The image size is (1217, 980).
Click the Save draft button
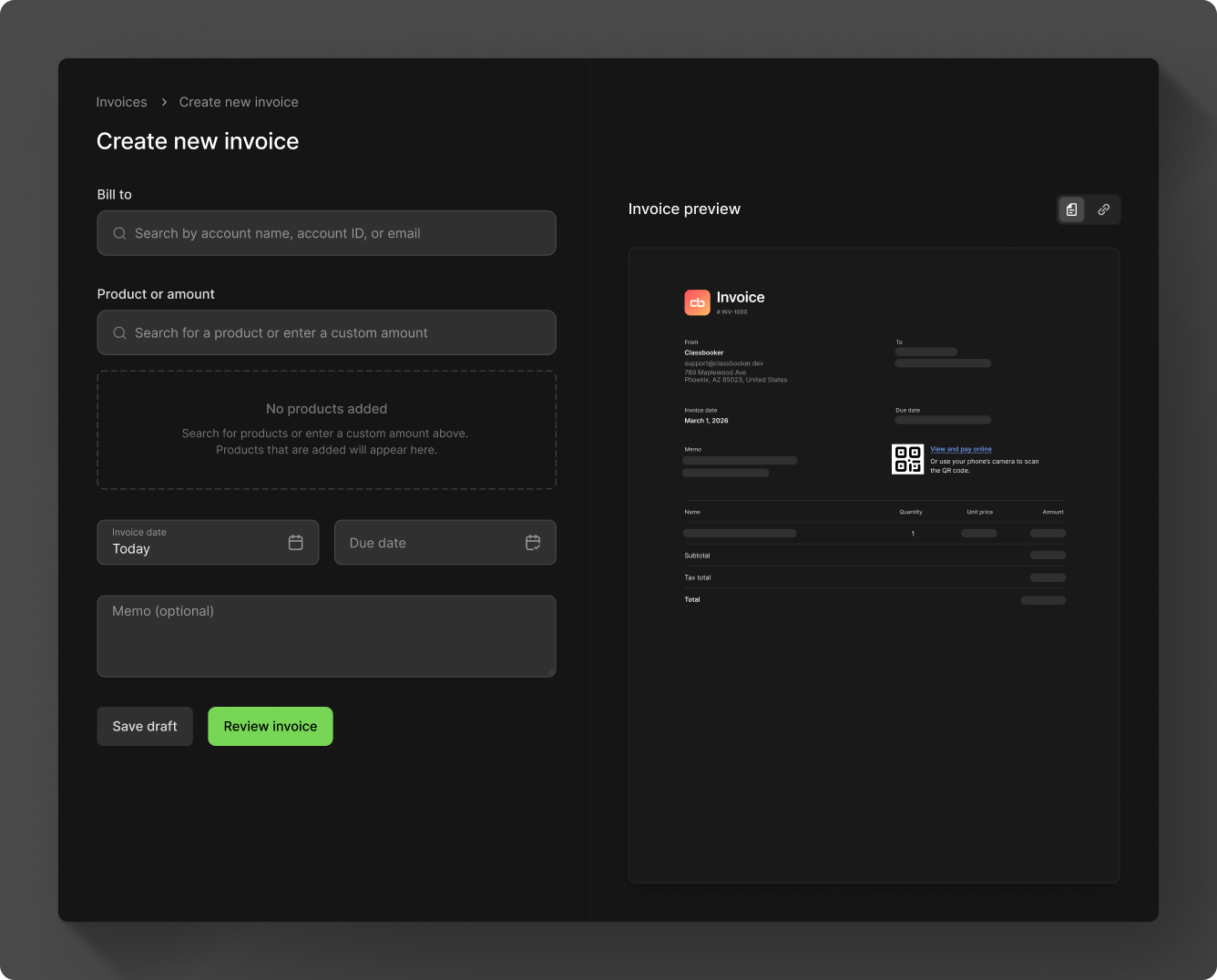tap(144, 726)
